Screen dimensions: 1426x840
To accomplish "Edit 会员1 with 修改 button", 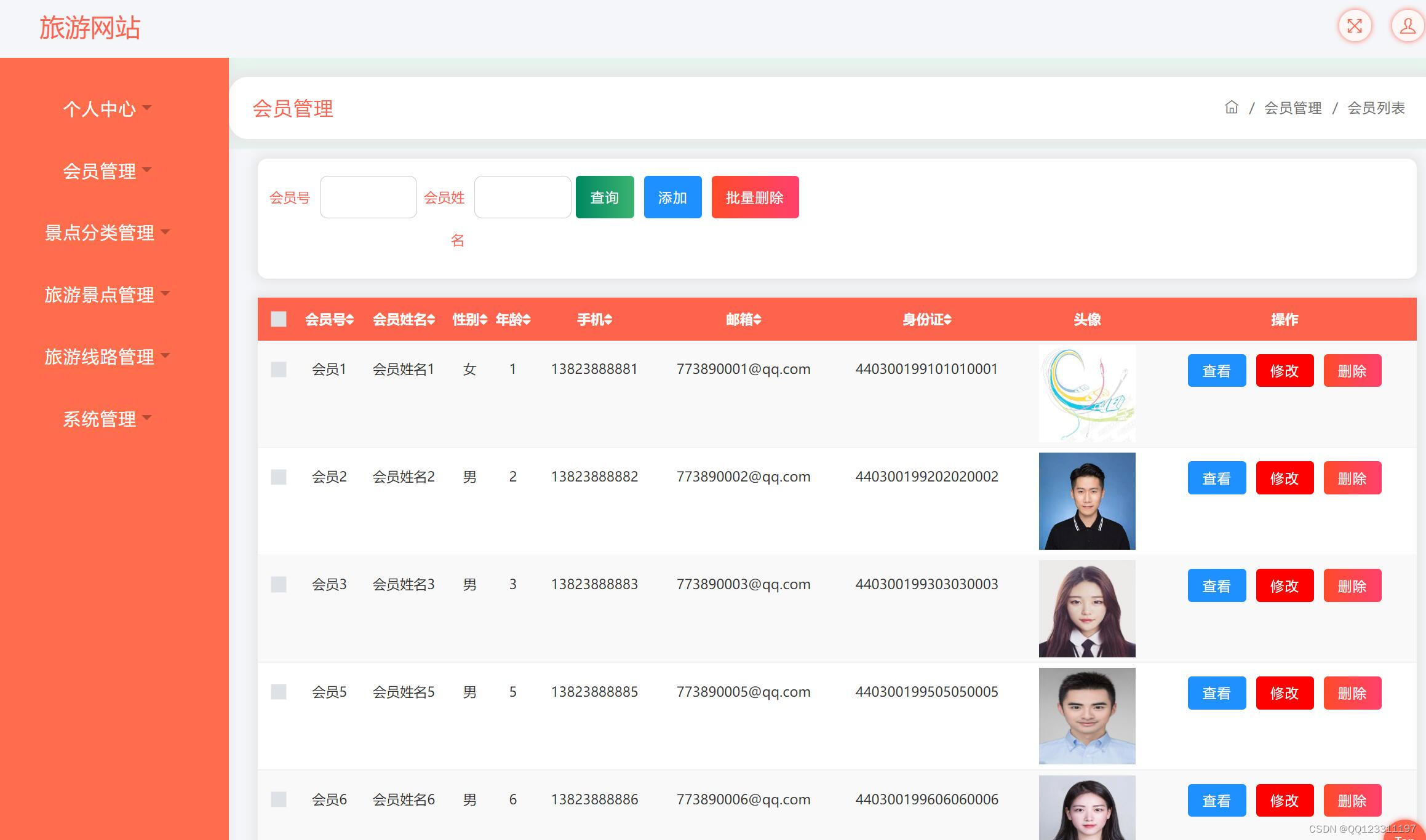I will [x=1285, y=370].
